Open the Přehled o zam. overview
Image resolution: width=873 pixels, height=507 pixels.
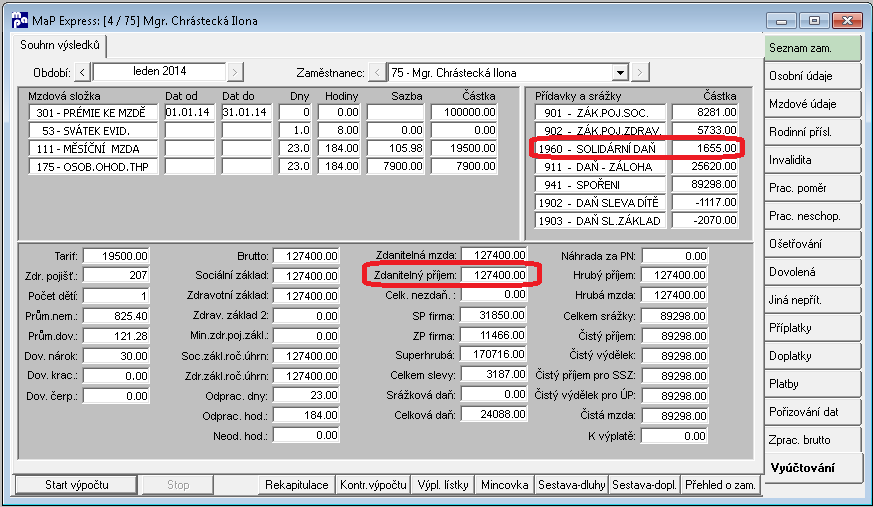click(x=720, y=485)
